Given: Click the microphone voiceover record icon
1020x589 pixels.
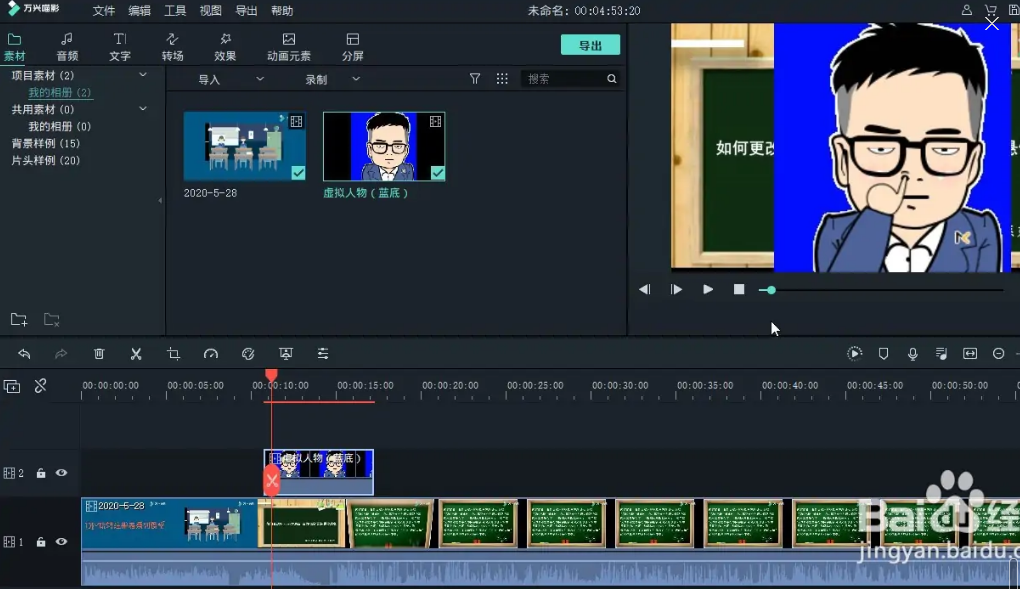Looking at the screenshot, I should pyautogui.click(x=912, y=354).
